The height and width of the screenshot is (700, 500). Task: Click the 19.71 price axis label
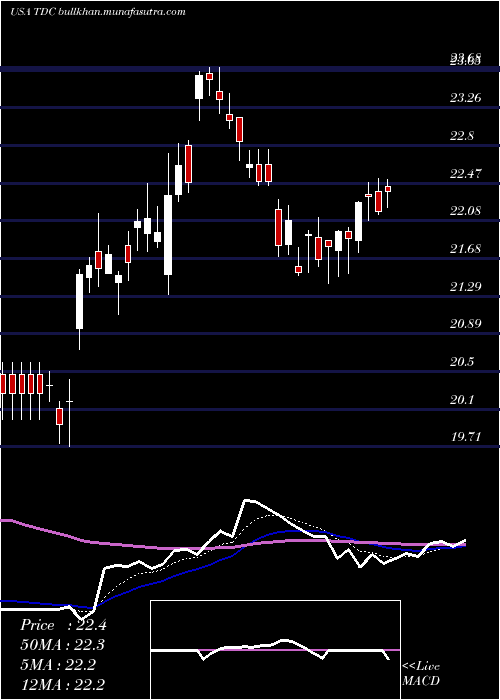coord(465,437)
